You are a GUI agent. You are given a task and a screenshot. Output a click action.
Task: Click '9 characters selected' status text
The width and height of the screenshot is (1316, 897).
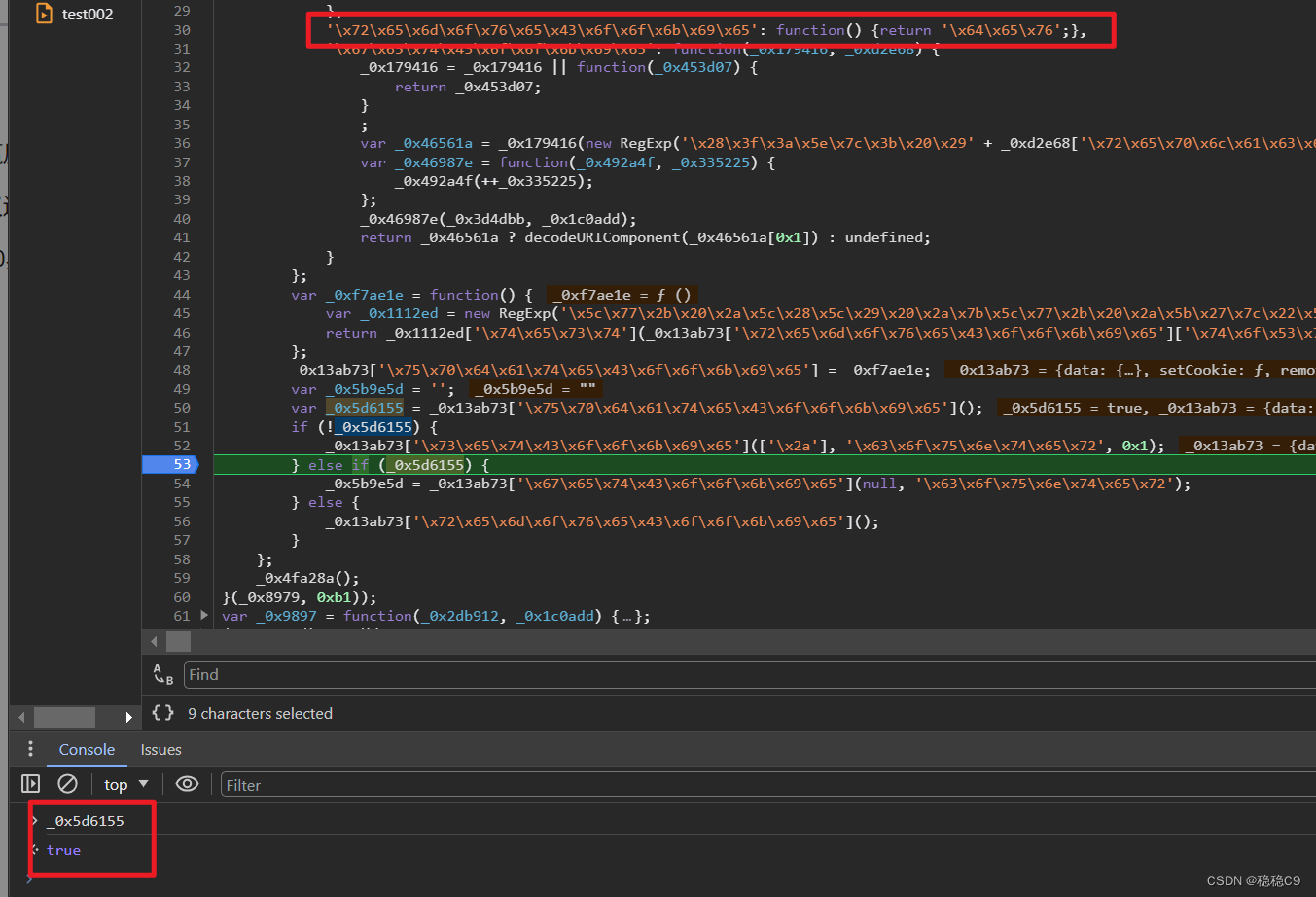point(260,713)
